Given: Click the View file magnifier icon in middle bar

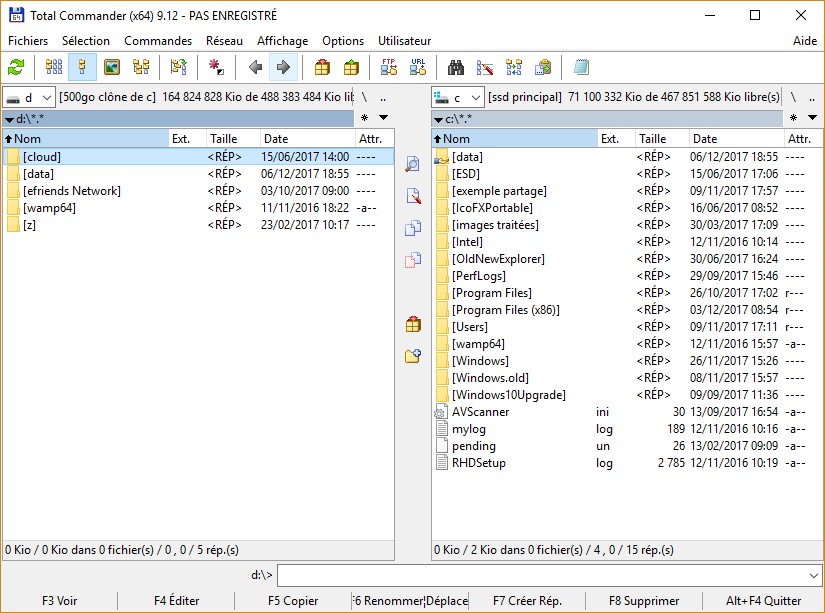Looking at the screenshot, I should (x=413, y=164).
